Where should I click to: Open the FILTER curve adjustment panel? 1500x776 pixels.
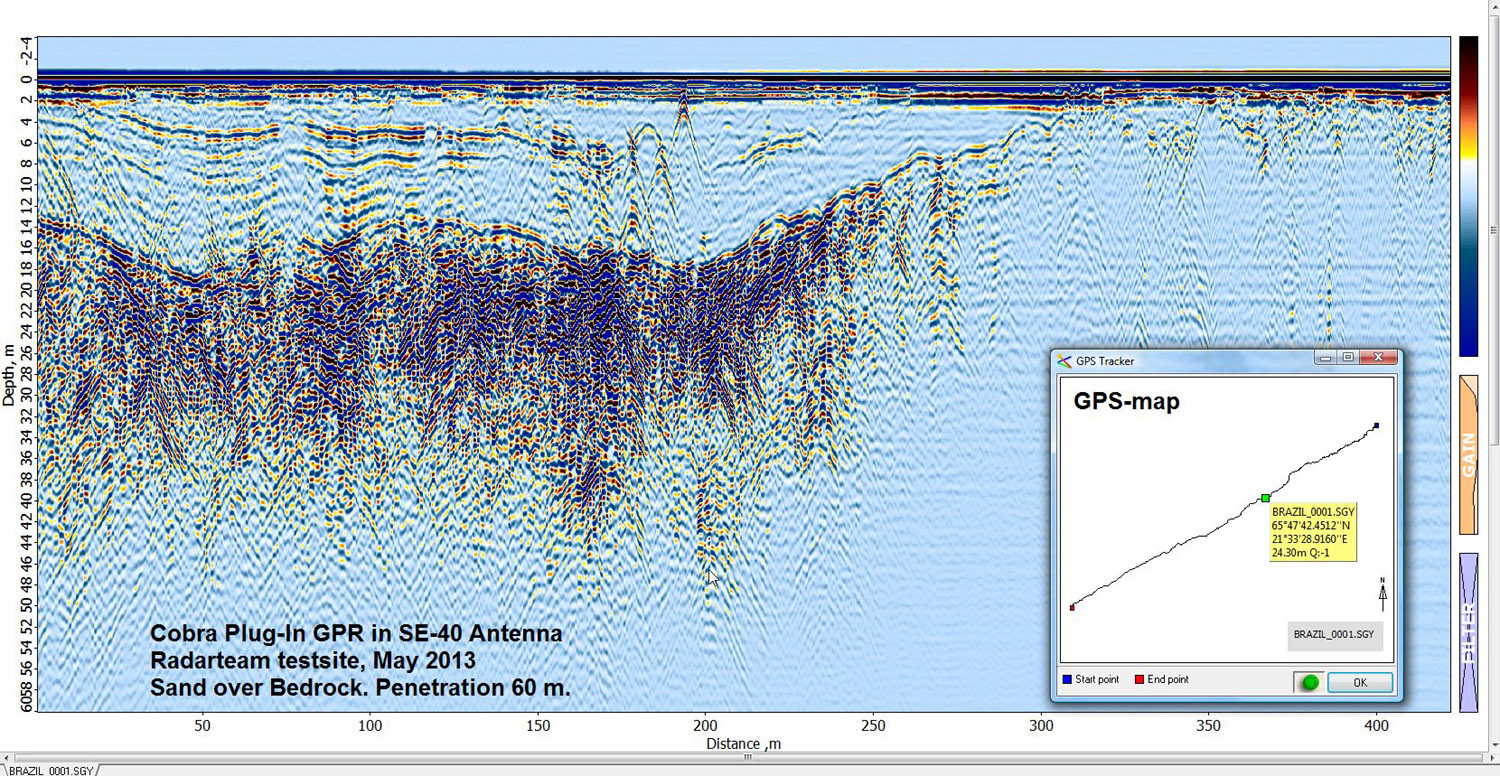click(x=1469, y=630)
